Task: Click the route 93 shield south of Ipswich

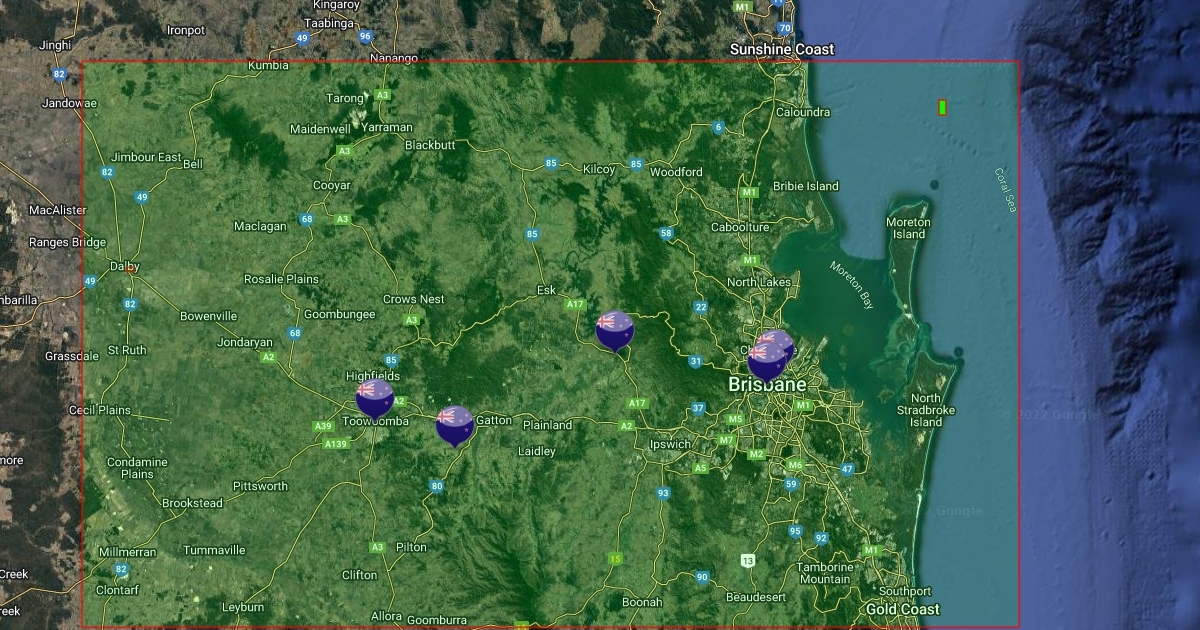Action: (663, 493)
